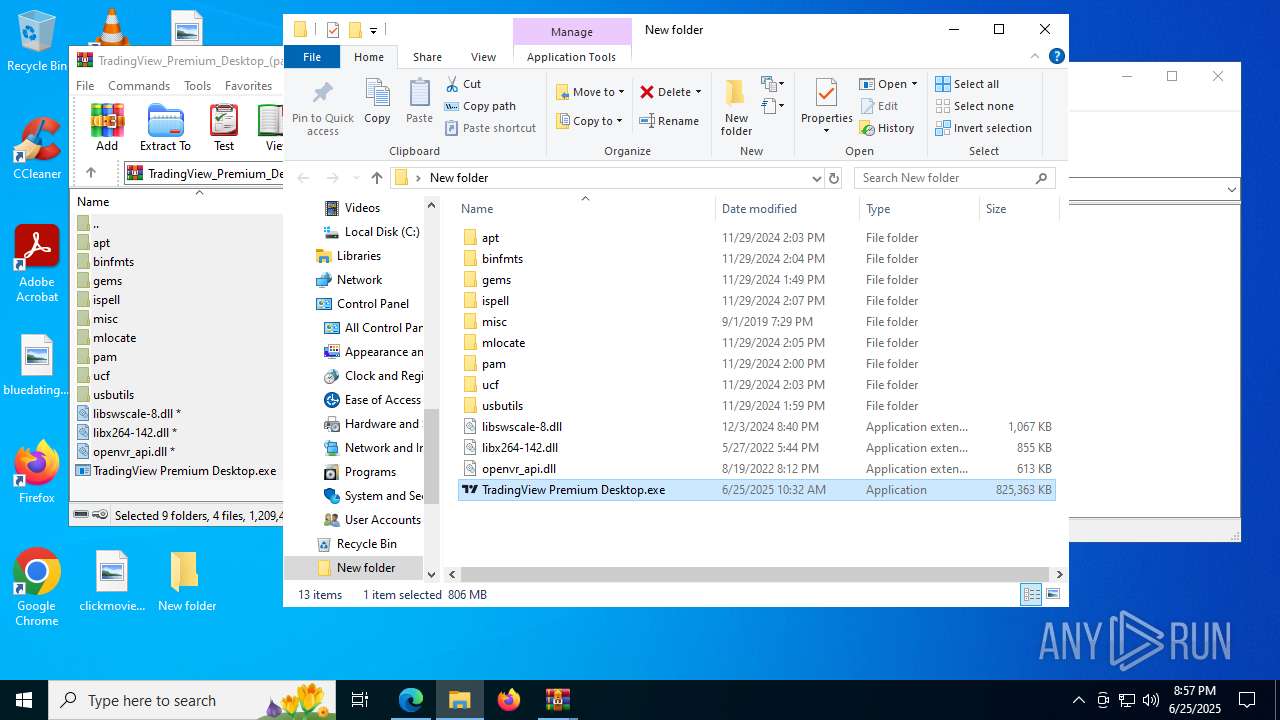This screenshot has width=1280, height=720.
Task: Click the Rename ribbon command
Action: [669, 121]
